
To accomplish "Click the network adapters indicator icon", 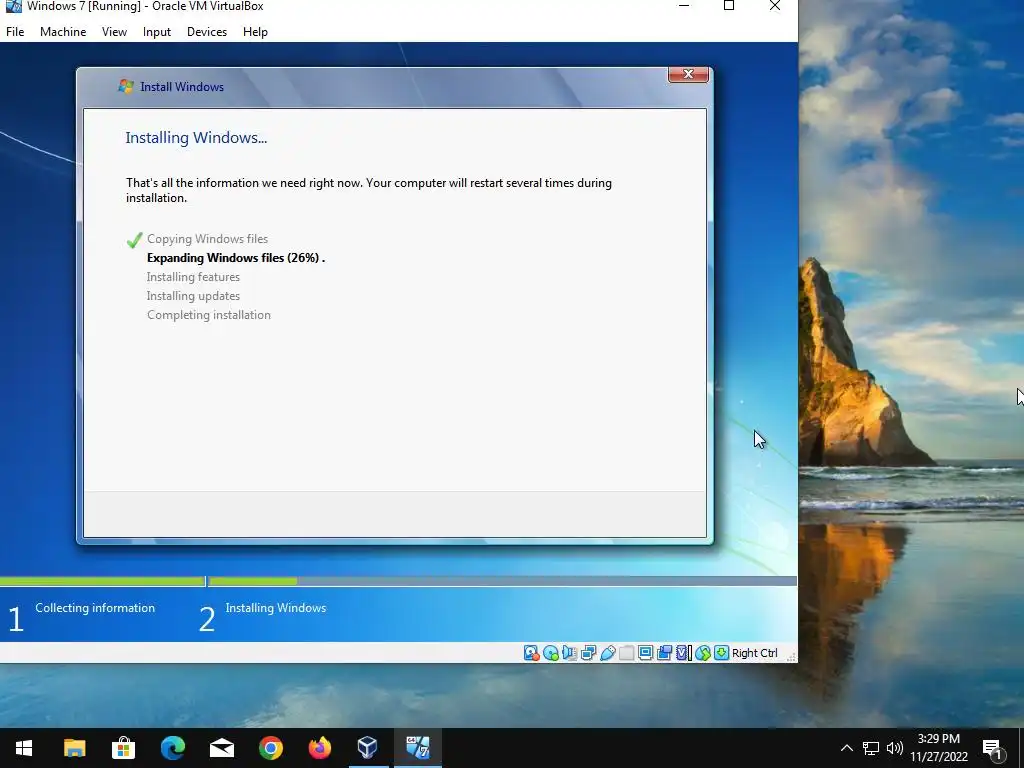I will coord(588,653).
